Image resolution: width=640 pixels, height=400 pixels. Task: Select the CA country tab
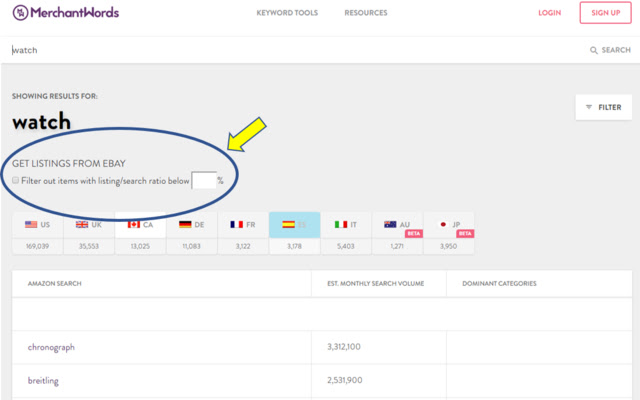140,225
